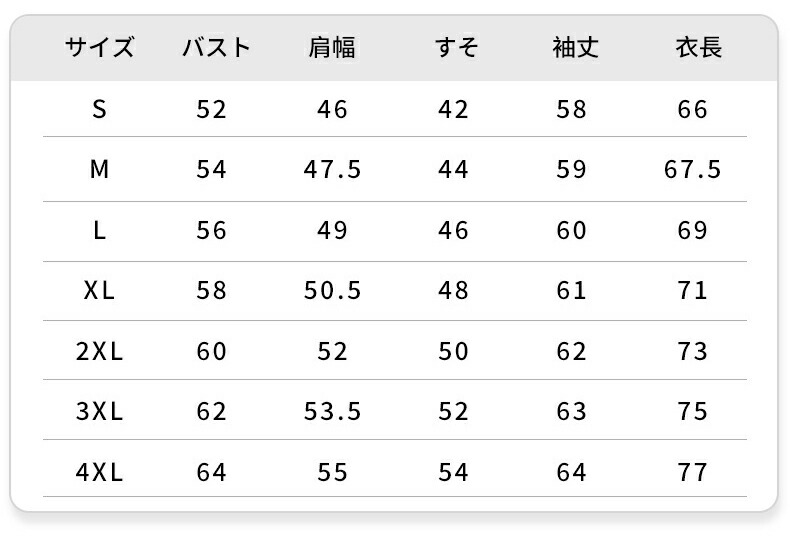Screen dimensions: 790x554
Task: Click the 50.5 shoulder width in XL row
Action: coord(332,291)
